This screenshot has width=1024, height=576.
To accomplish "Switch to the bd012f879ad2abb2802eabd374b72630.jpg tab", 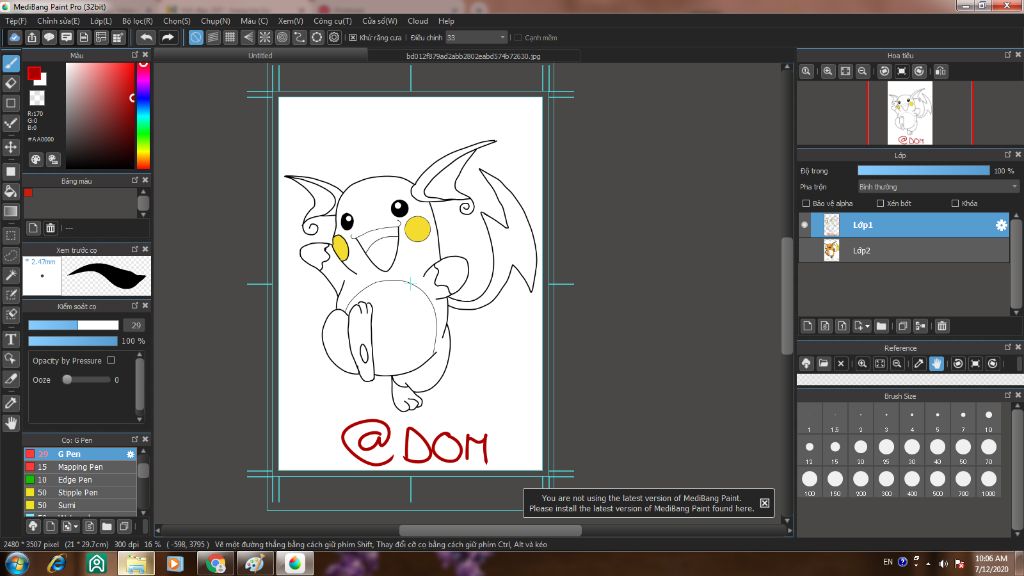I will (473, 56).
